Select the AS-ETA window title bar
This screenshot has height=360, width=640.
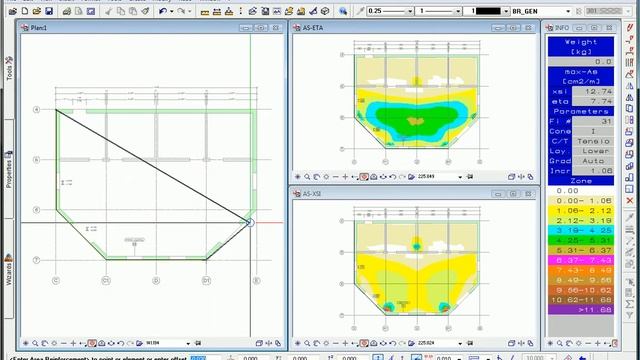pyautogui.click(x=414, y=28)
